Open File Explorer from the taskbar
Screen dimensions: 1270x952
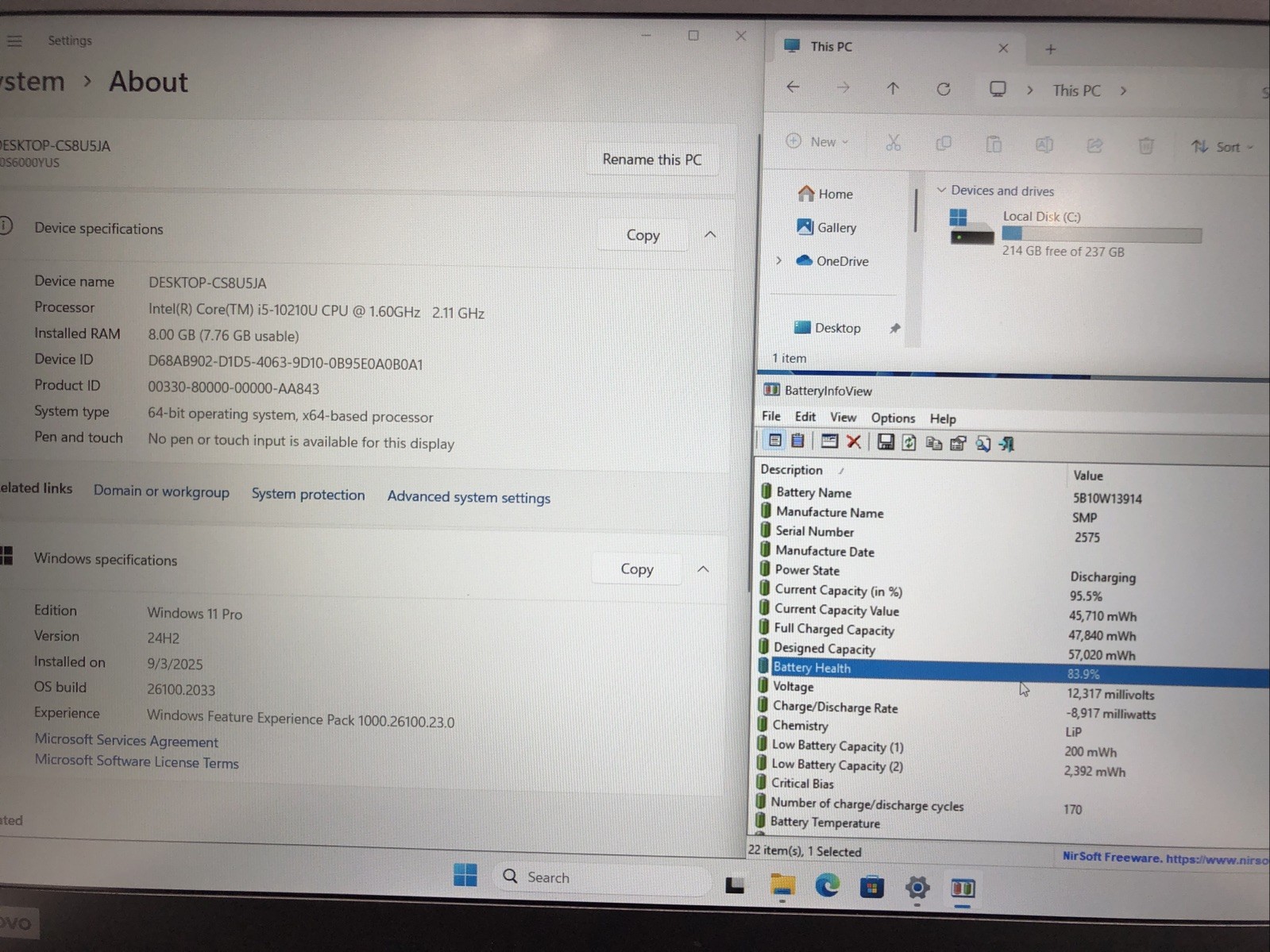tap(782, 886)
